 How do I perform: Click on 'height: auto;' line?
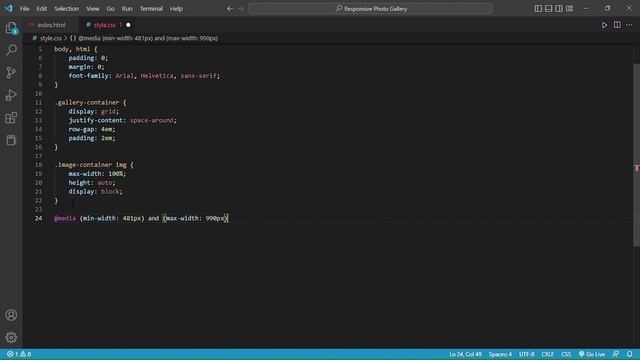[x=92, y=183]
